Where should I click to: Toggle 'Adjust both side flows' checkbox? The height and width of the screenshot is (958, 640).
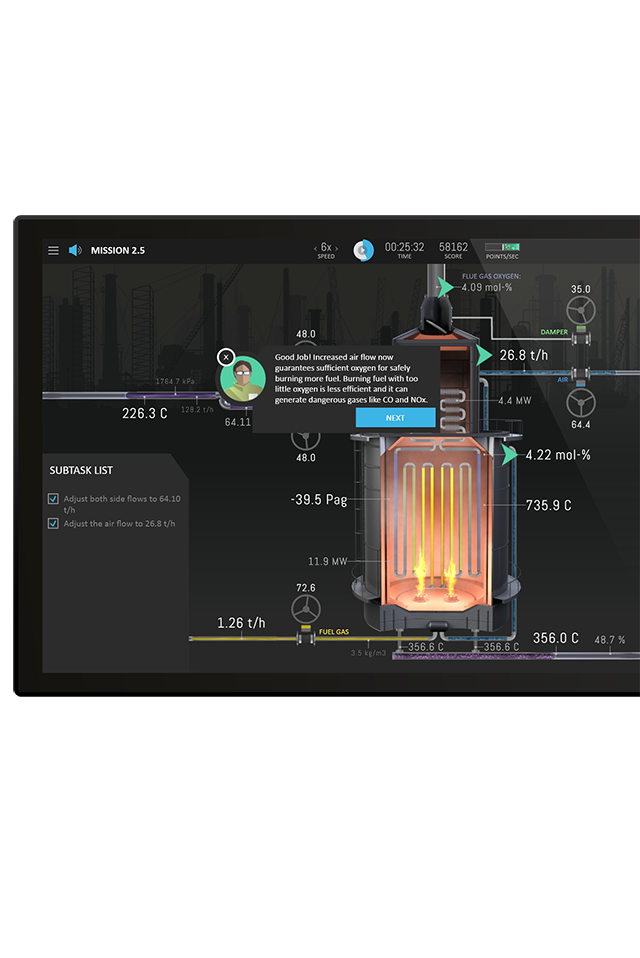pyautogui.click(x=53, y=499)
